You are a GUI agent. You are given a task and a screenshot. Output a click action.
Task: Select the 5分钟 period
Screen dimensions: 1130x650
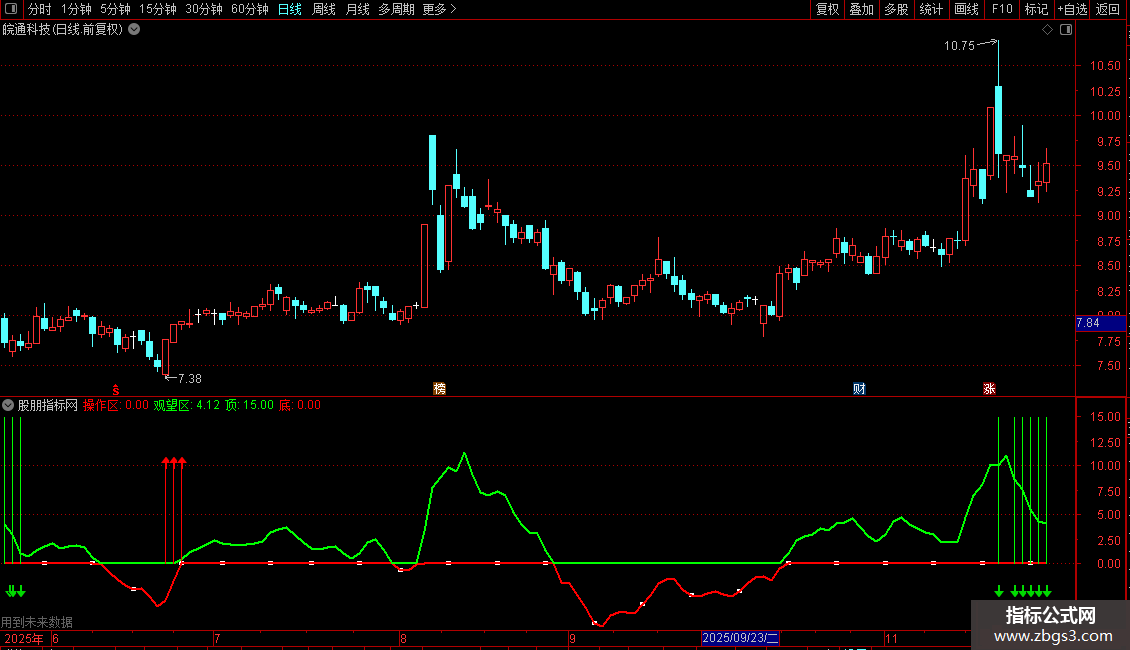[115, 9]
